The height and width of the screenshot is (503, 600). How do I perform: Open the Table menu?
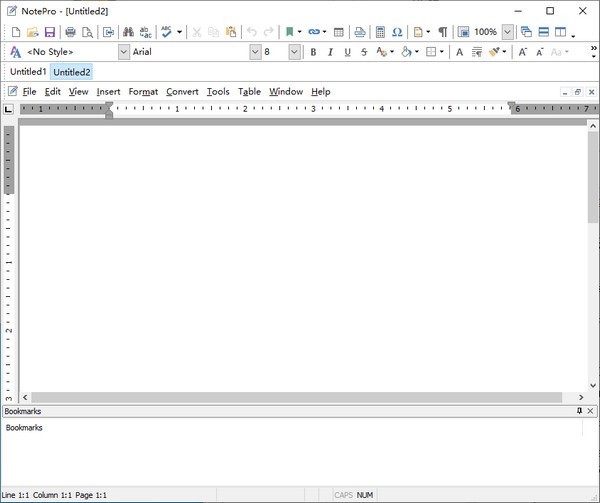pyautogui.click(x=249, y=92)
